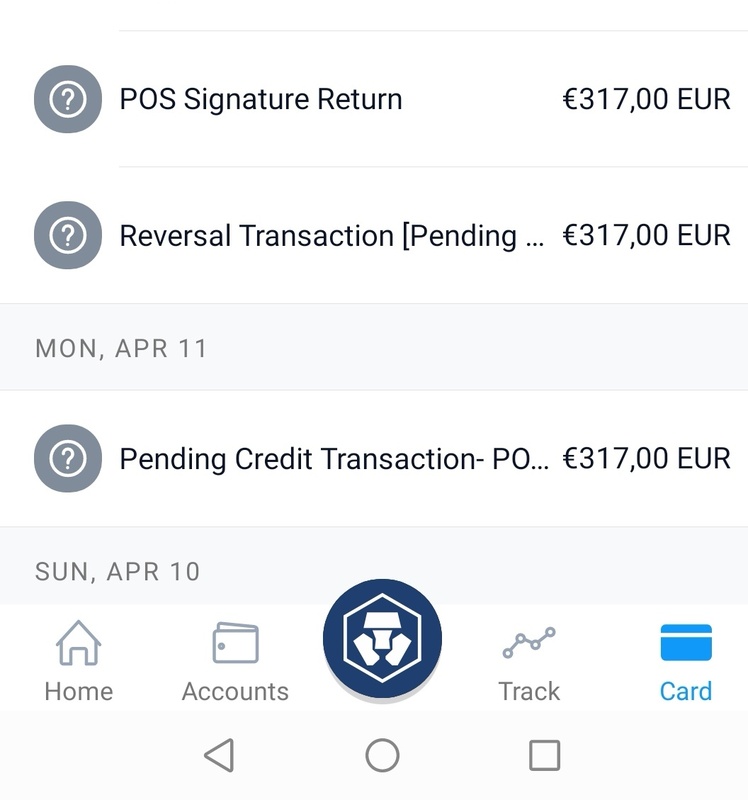The image size is (748, 800).
Task: Tap the Home house icon
Action: [78, 643]
